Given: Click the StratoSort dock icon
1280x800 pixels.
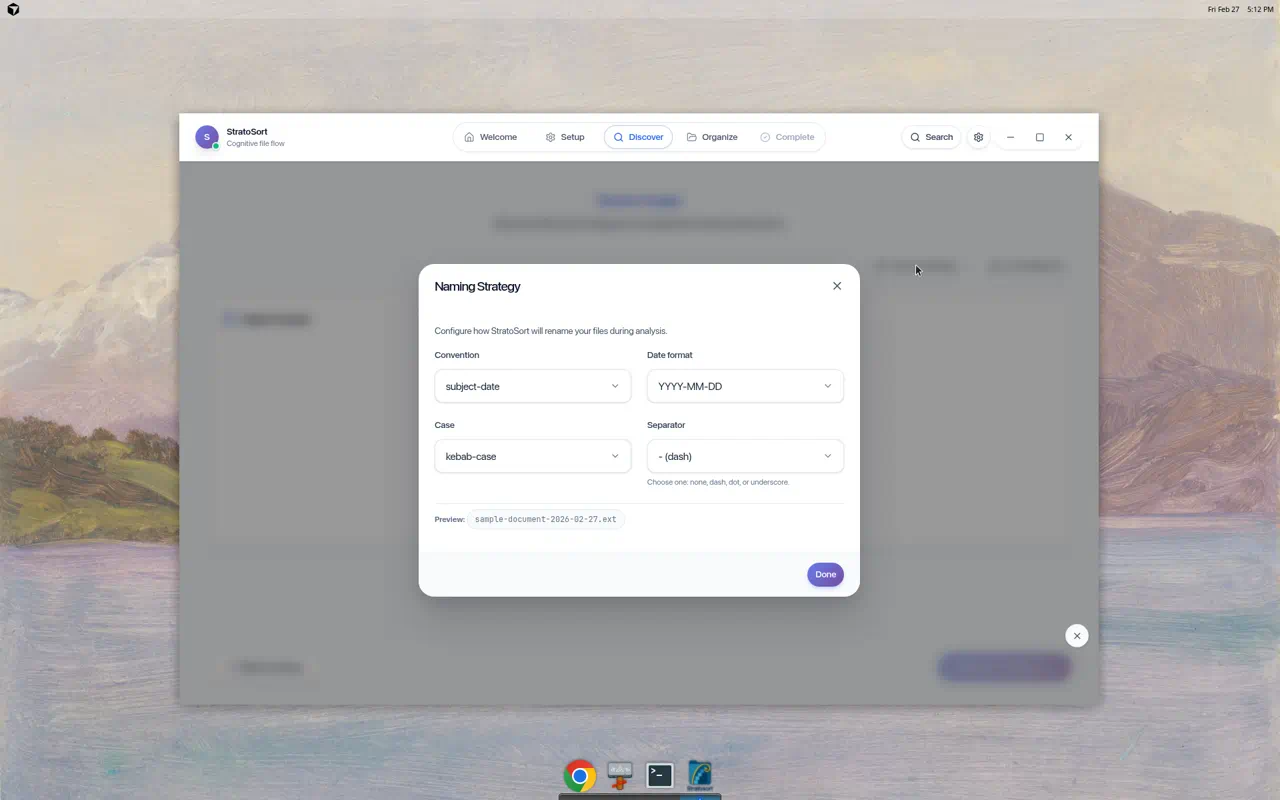Looking at the screenshot, I should point(700,775).
